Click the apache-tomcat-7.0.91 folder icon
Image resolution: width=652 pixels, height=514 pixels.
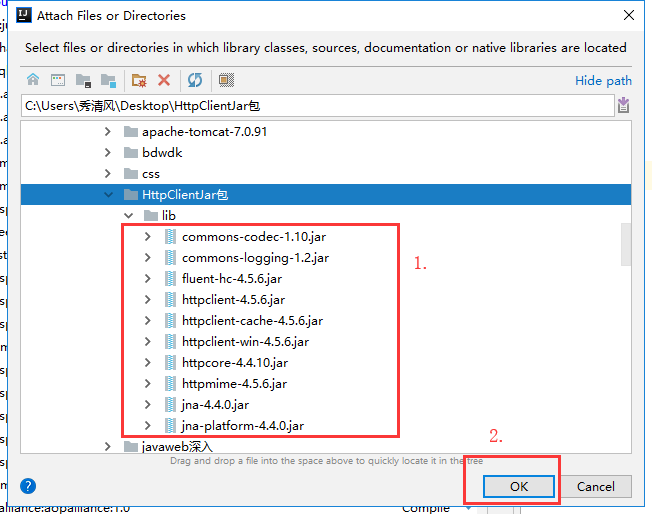[131, 132]
